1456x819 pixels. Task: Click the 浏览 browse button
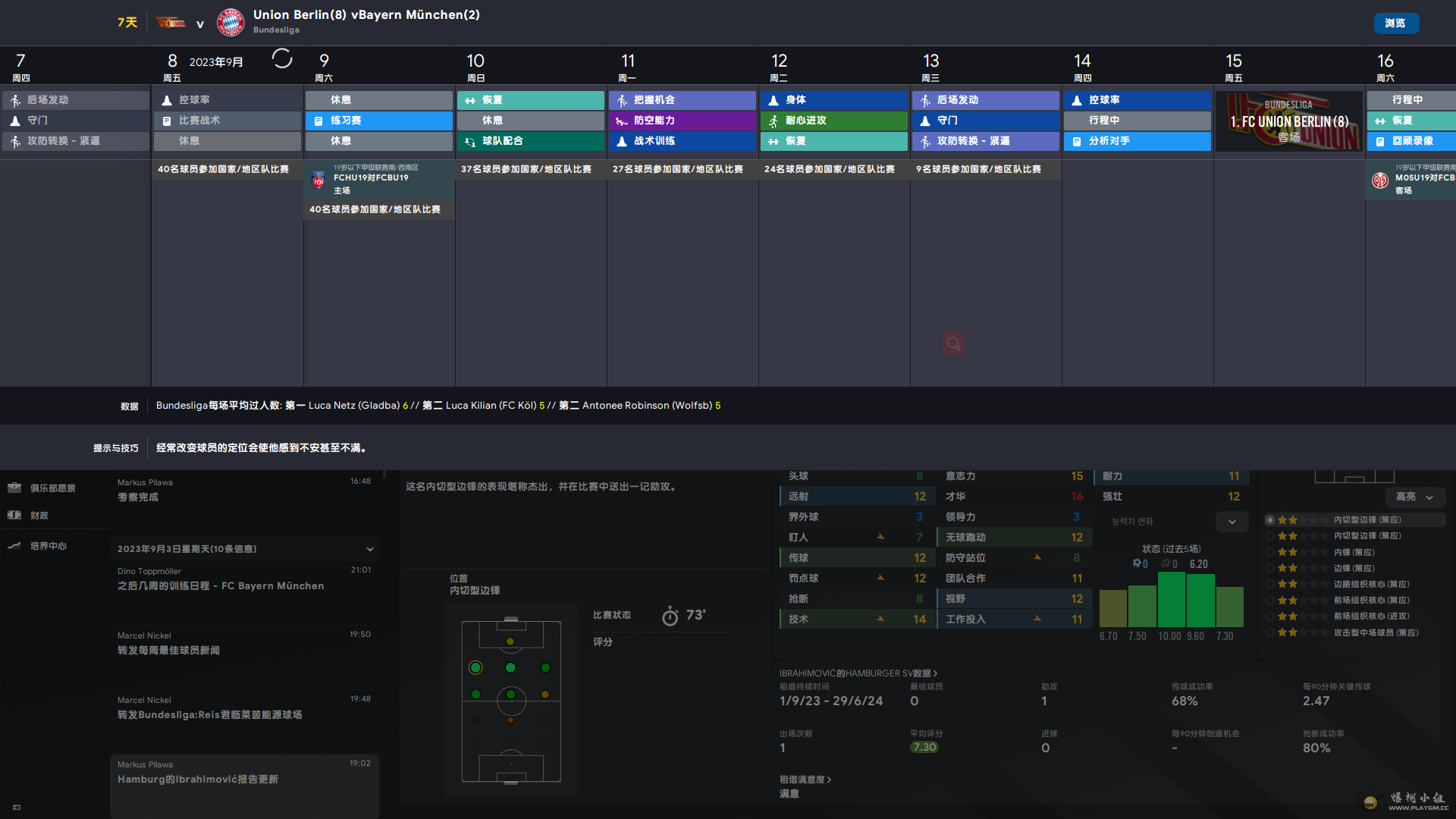click(1395, 24)
